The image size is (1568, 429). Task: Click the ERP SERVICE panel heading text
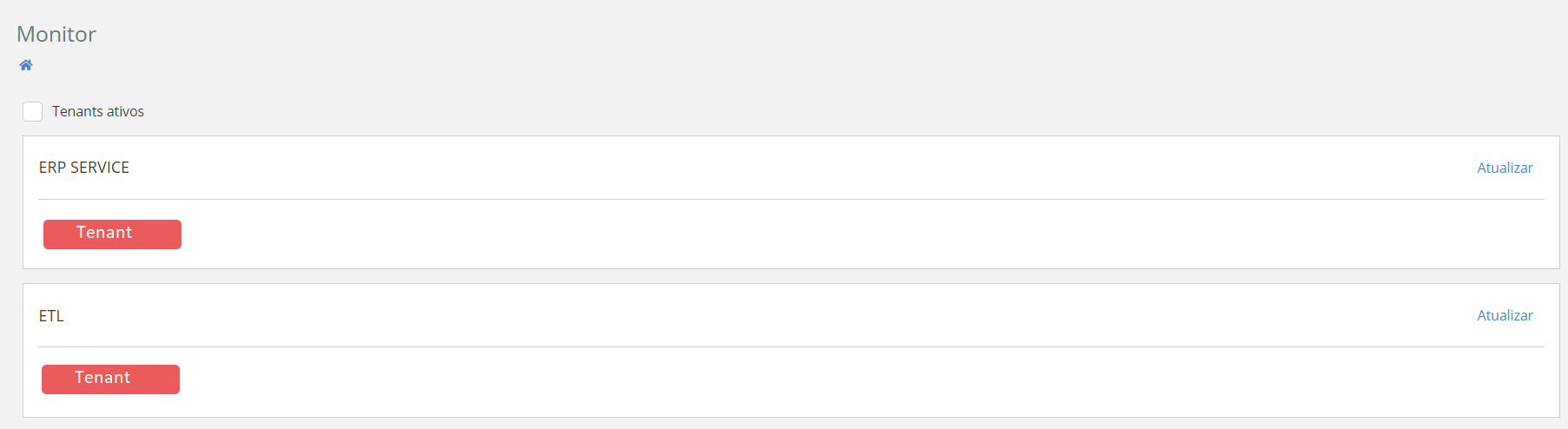coord(84,168)
